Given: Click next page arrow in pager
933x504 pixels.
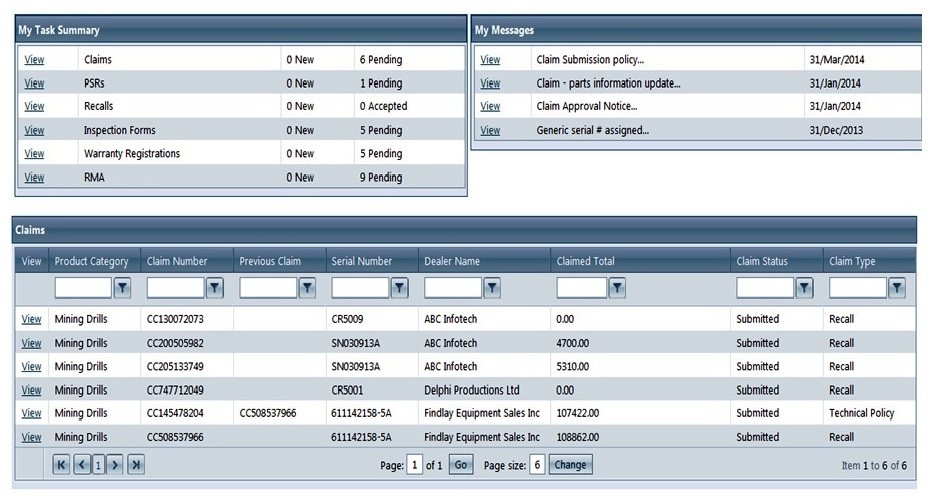Looking at the screenshot, I should tap(116, 465).
